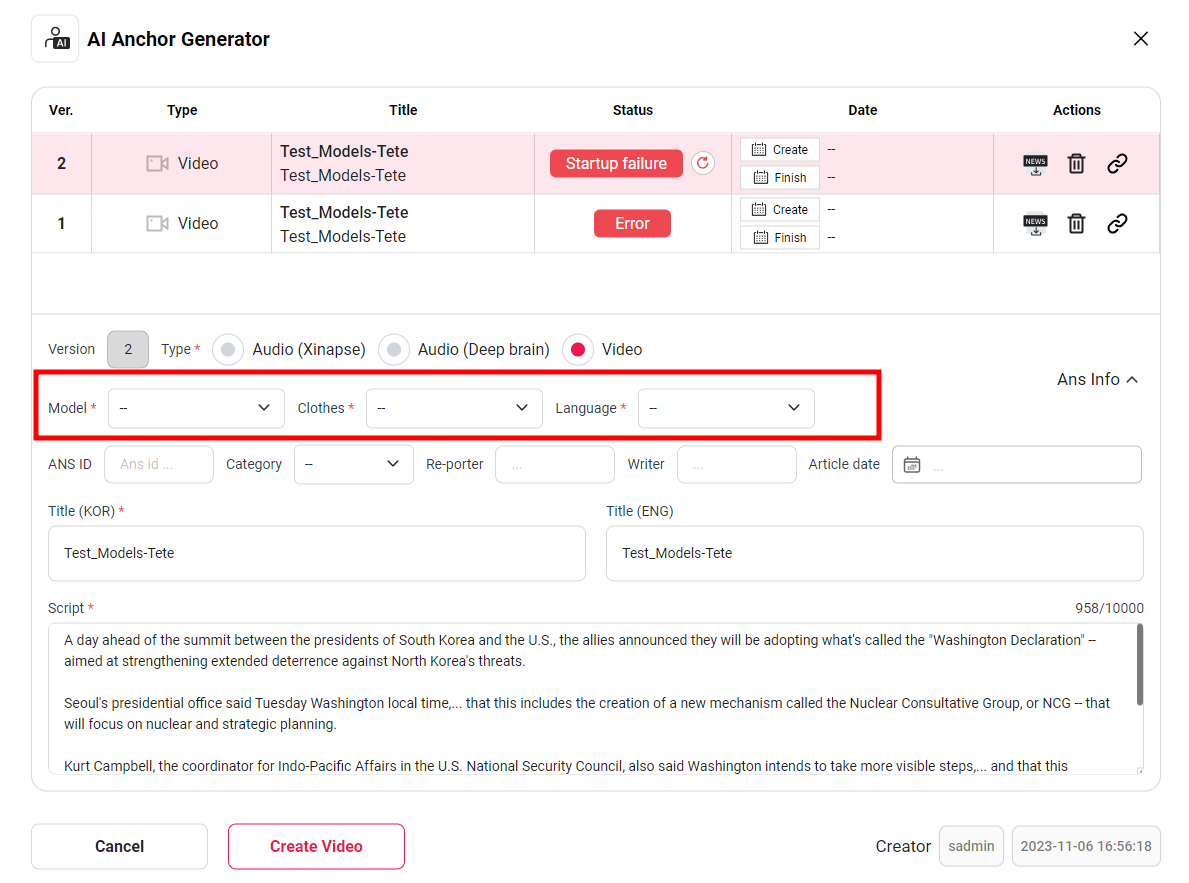Expand the Category dropdown
The width and height of the screenshot is (1189, 883).
[353, 465]
